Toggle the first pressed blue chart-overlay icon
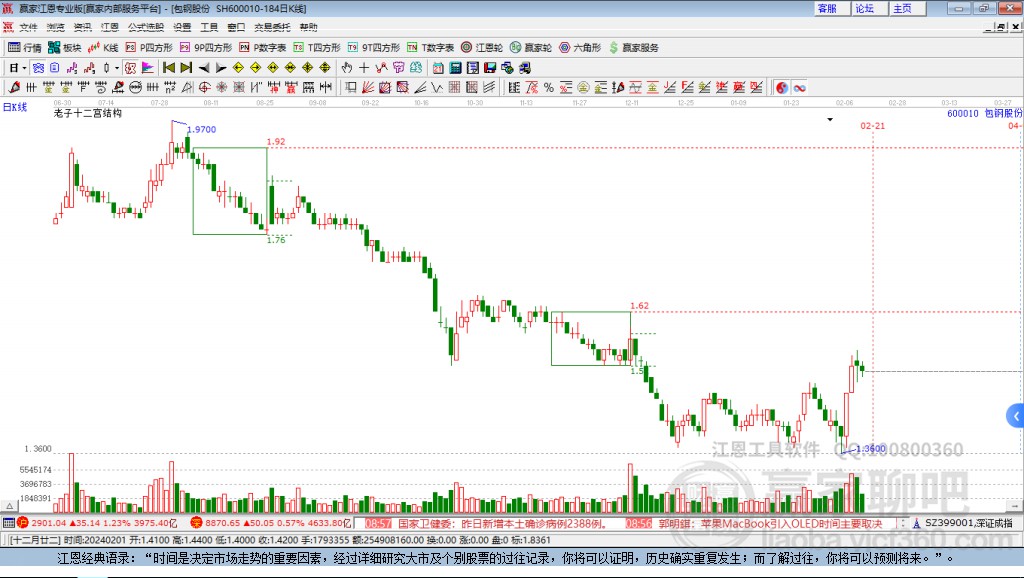Viewport: 1024px width, 578px height. (x=38, y=67)
